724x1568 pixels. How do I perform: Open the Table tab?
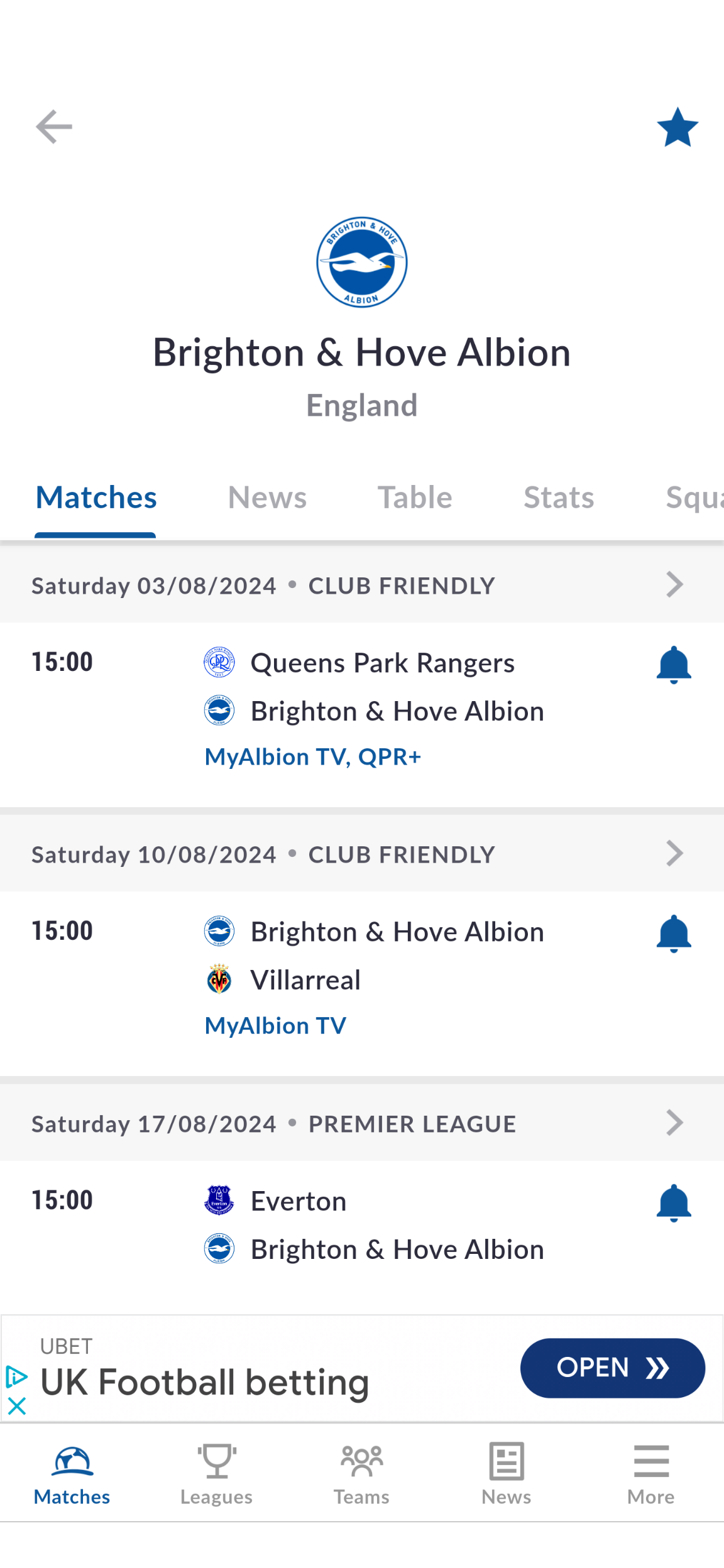[415, 498]
